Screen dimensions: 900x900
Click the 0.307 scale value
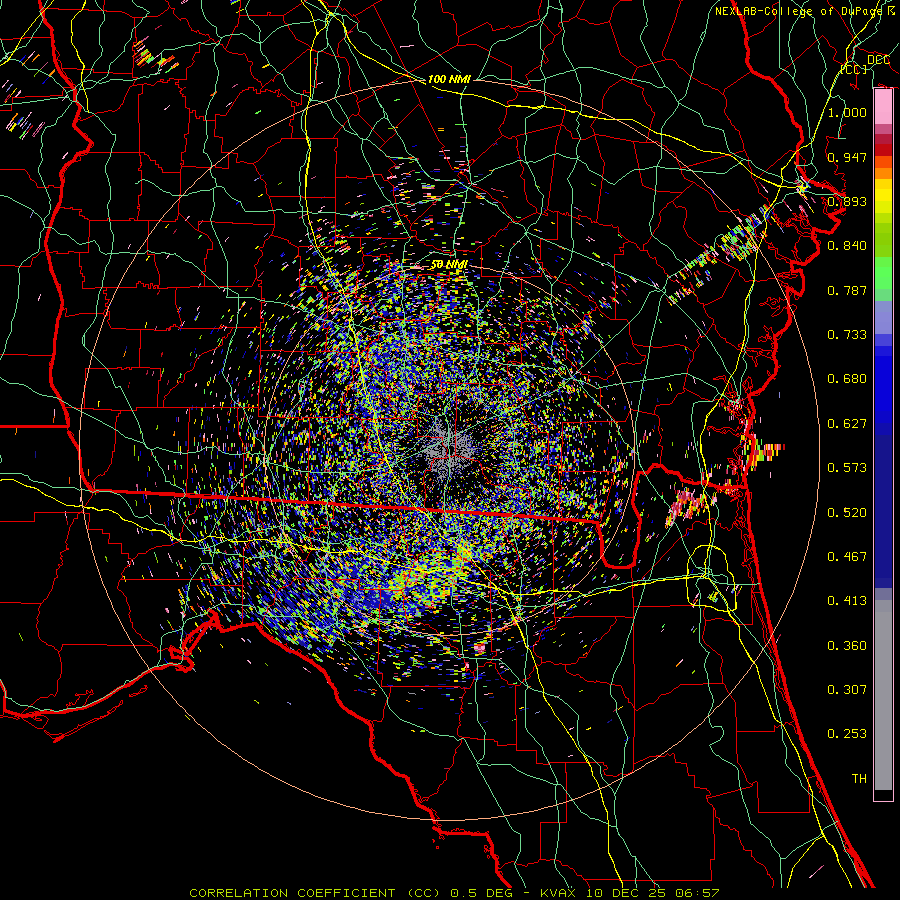pyautogui.click(x=847, y=690)
